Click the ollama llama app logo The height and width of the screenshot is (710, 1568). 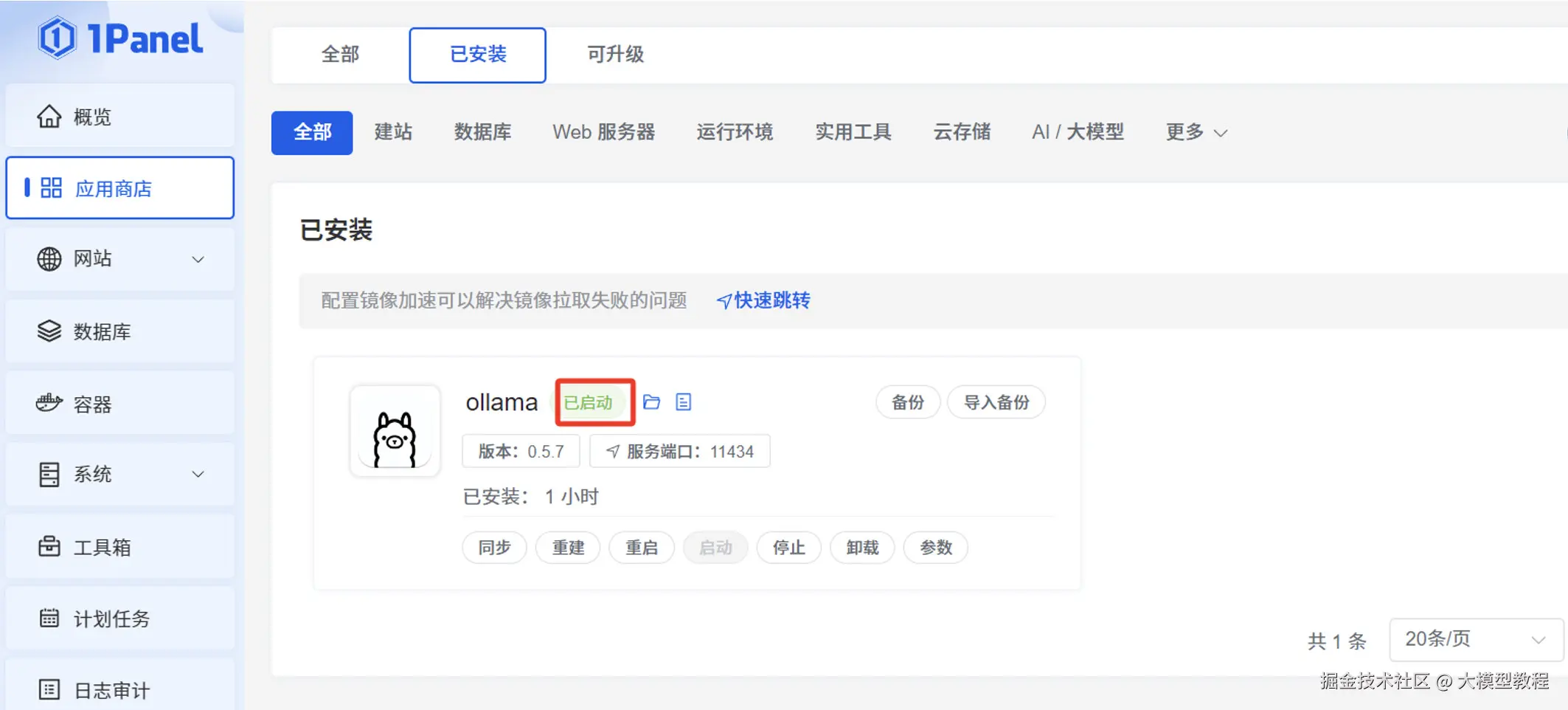coord(395,431)
